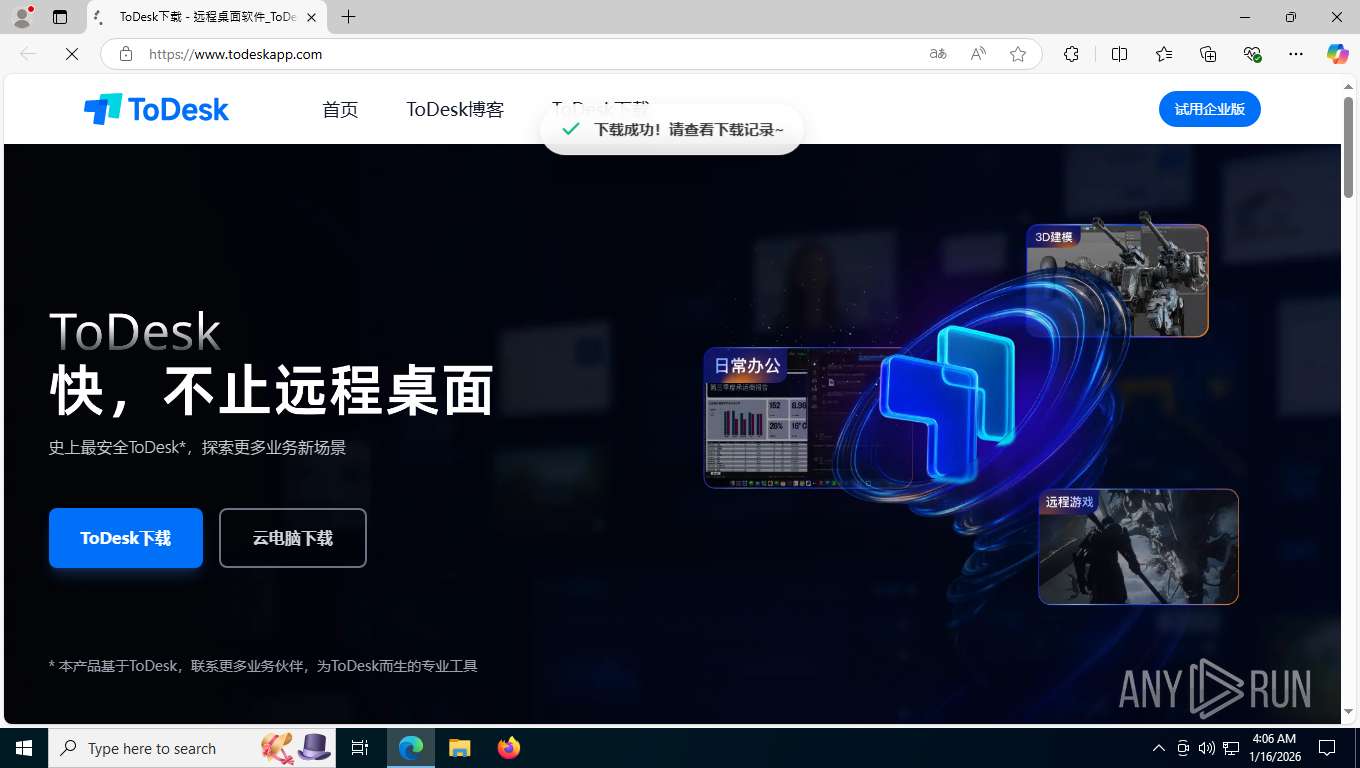Add page to favorites star icon
1360x768 pixels.
(1018, 54)
